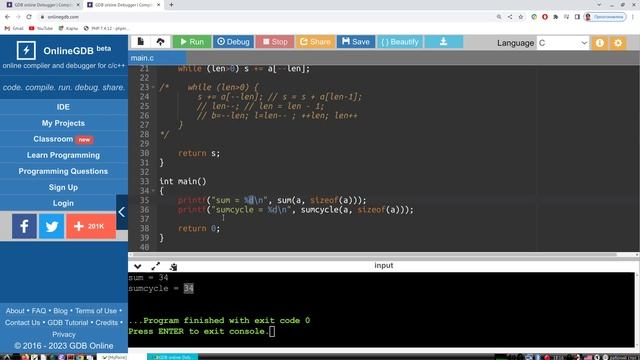640x360 pixels.
Task: Click the clear console icon
Action: coord(173,267)
